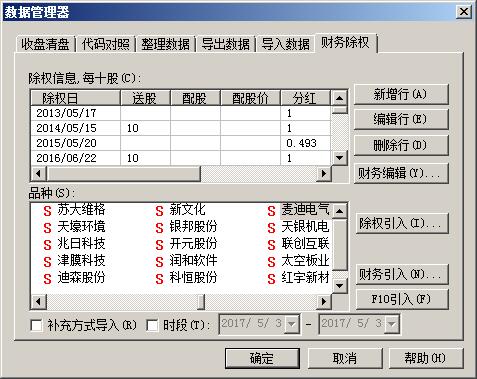Select stock 苏大维格
The height and width of the screenshot is (379, 477).
click(x=74, y=210)
